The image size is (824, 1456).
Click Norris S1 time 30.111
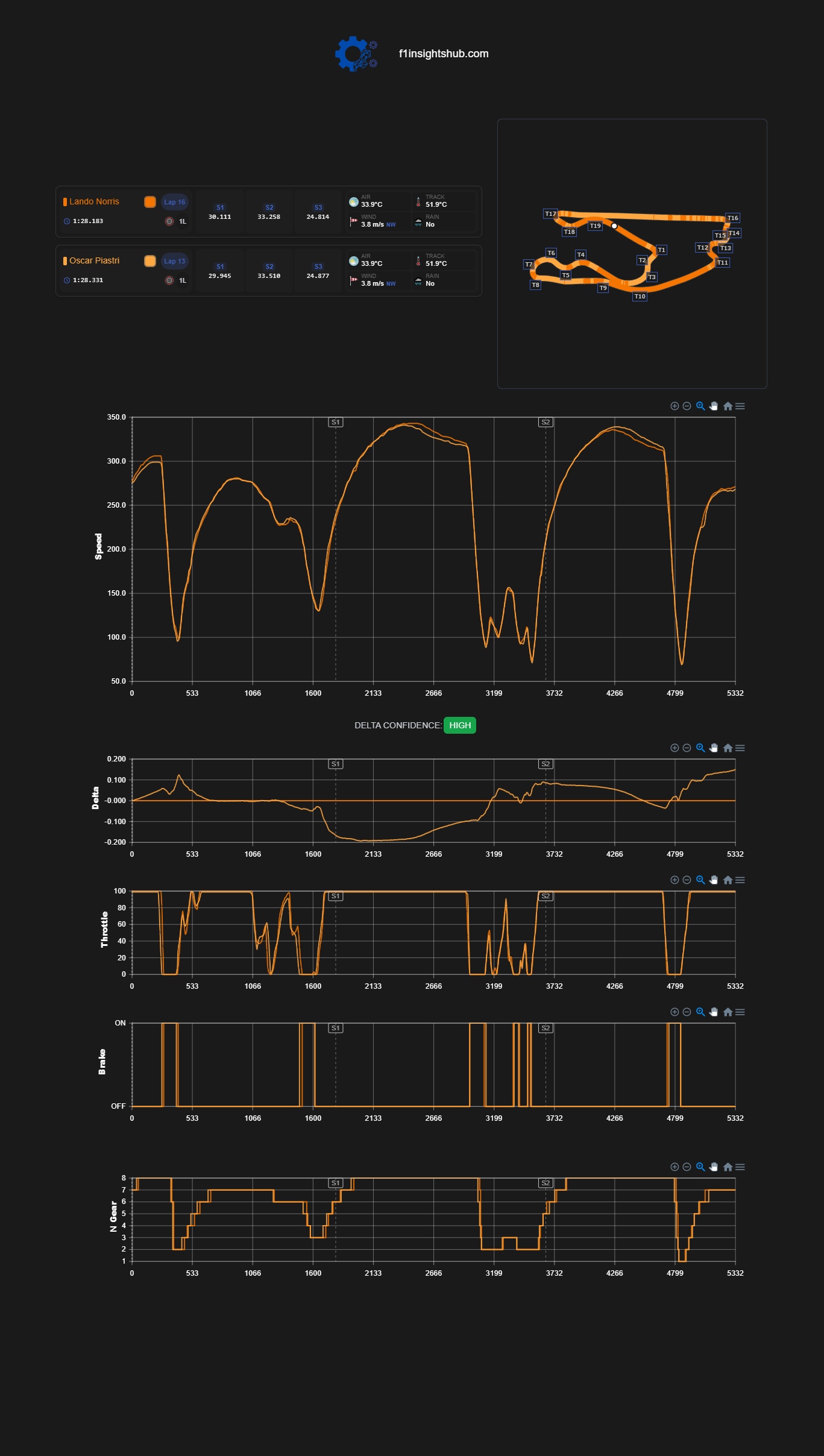tap(220, 217)
